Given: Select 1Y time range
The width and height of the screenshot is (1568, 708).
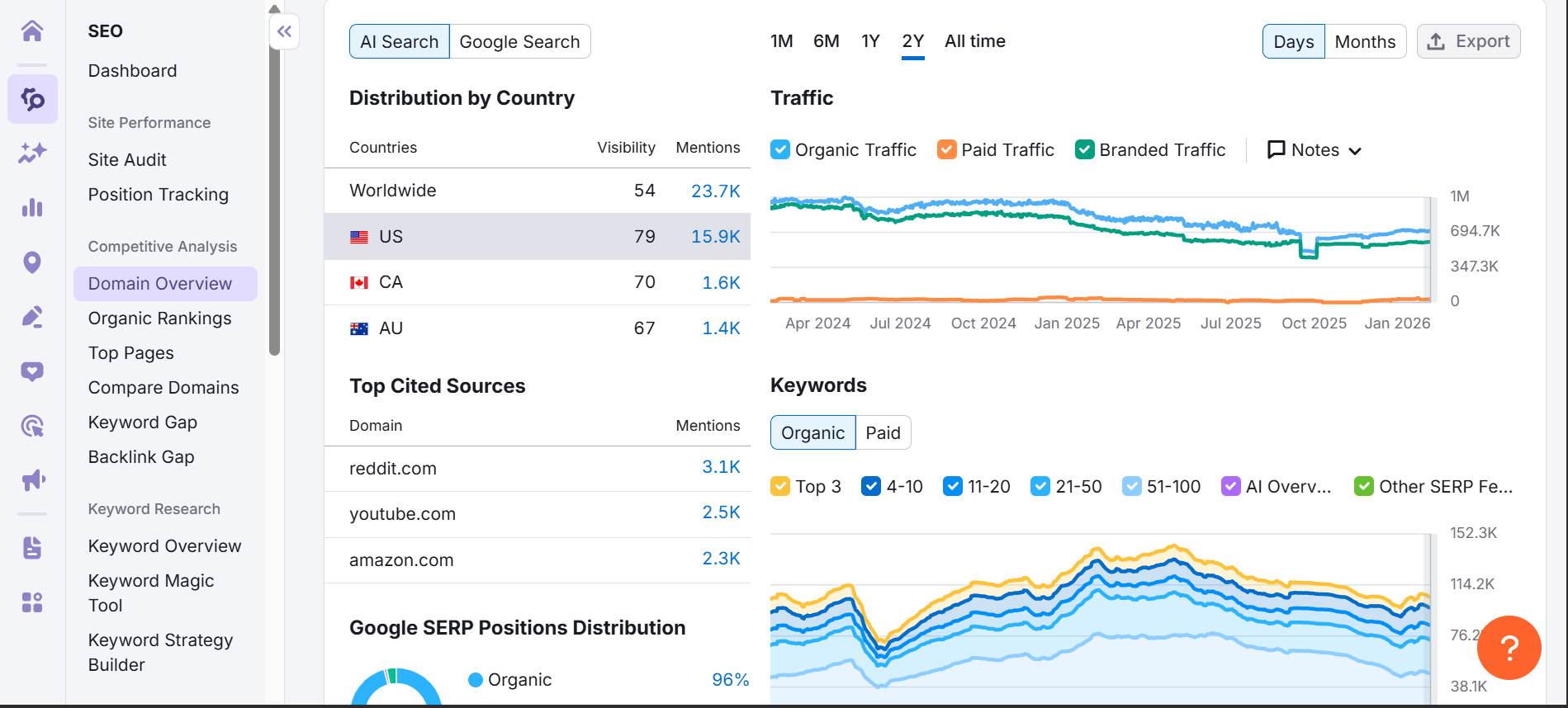Looking at the screenshot, I should [870, 41].
